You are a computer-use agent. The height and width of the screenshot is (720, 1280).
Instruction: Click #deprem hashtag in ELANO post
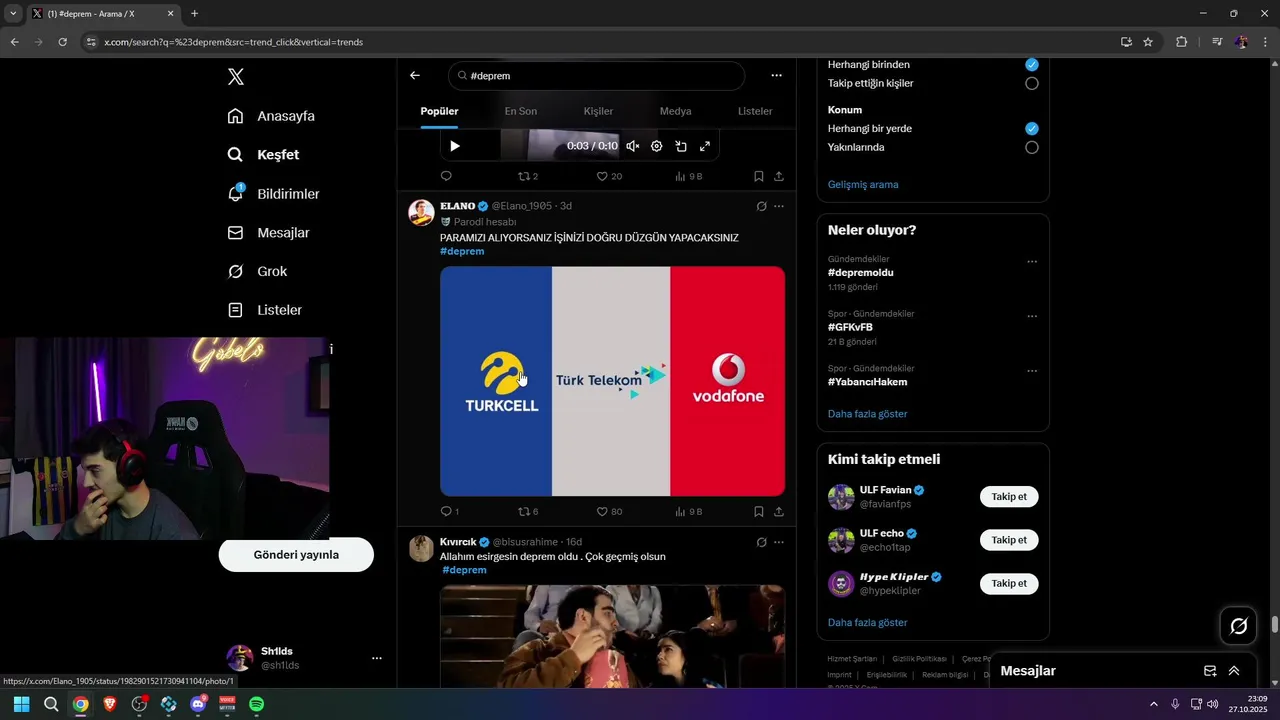[x=462, y=251]
